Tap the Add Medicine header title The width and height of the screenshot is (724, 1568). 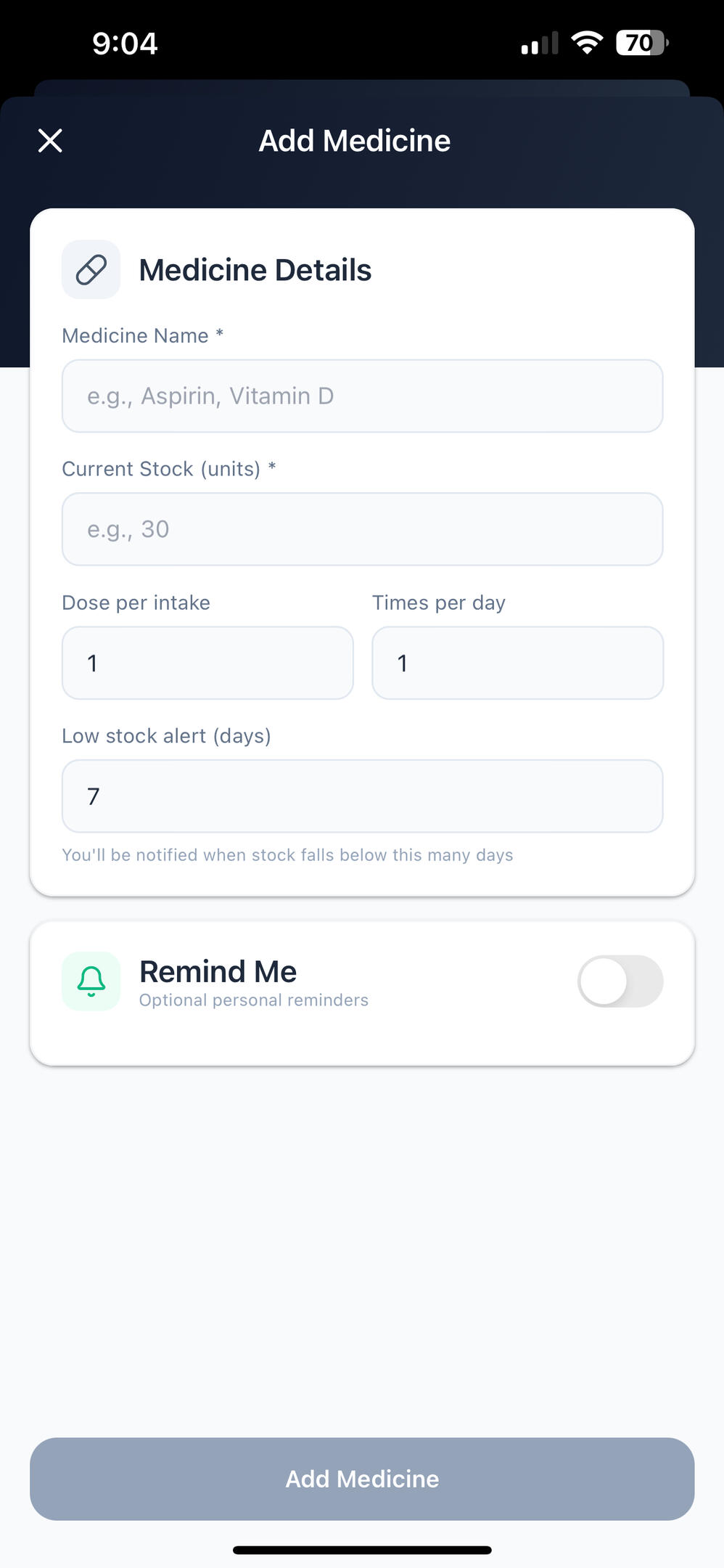pos(355,141)
